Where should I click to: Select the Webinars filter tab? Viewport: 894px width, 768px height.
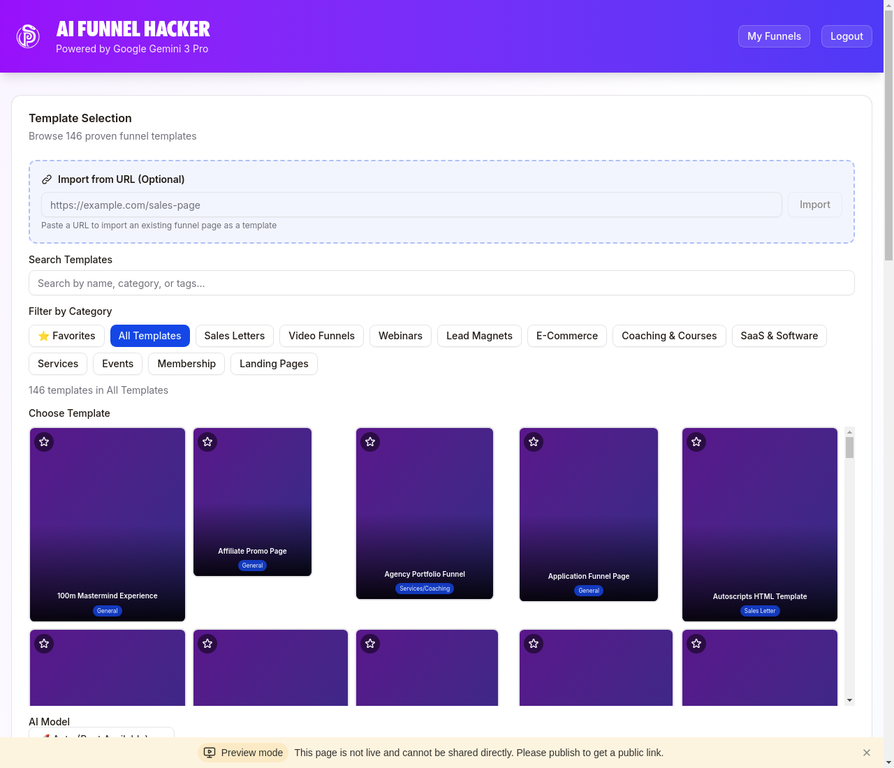[x=400, y=335]
